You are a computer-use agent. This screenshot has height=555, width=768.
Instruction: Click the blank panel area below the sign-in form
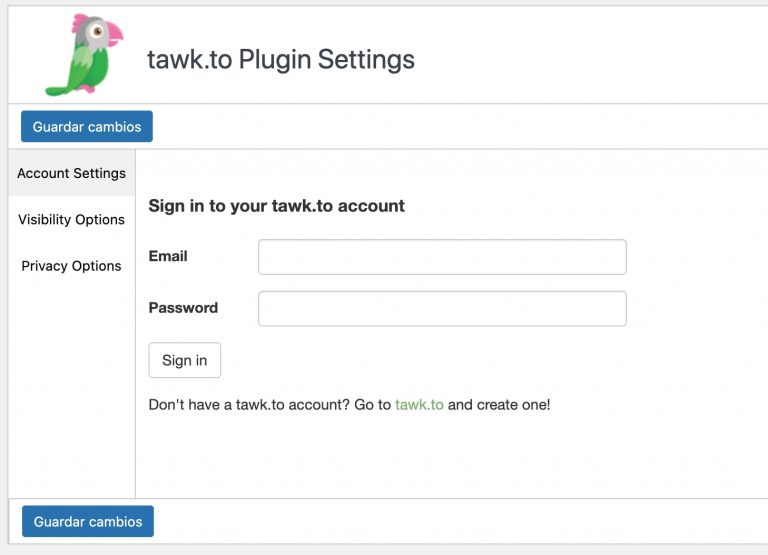[x=450, y=455]
